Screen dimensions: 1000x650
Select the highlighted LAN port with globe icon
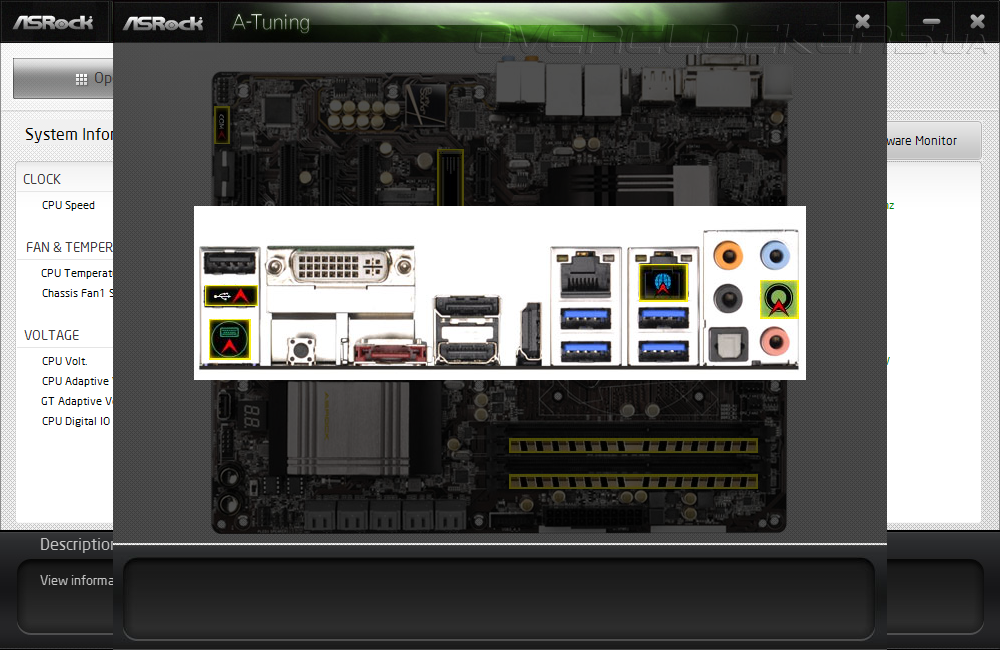click(x=663, y=282)
